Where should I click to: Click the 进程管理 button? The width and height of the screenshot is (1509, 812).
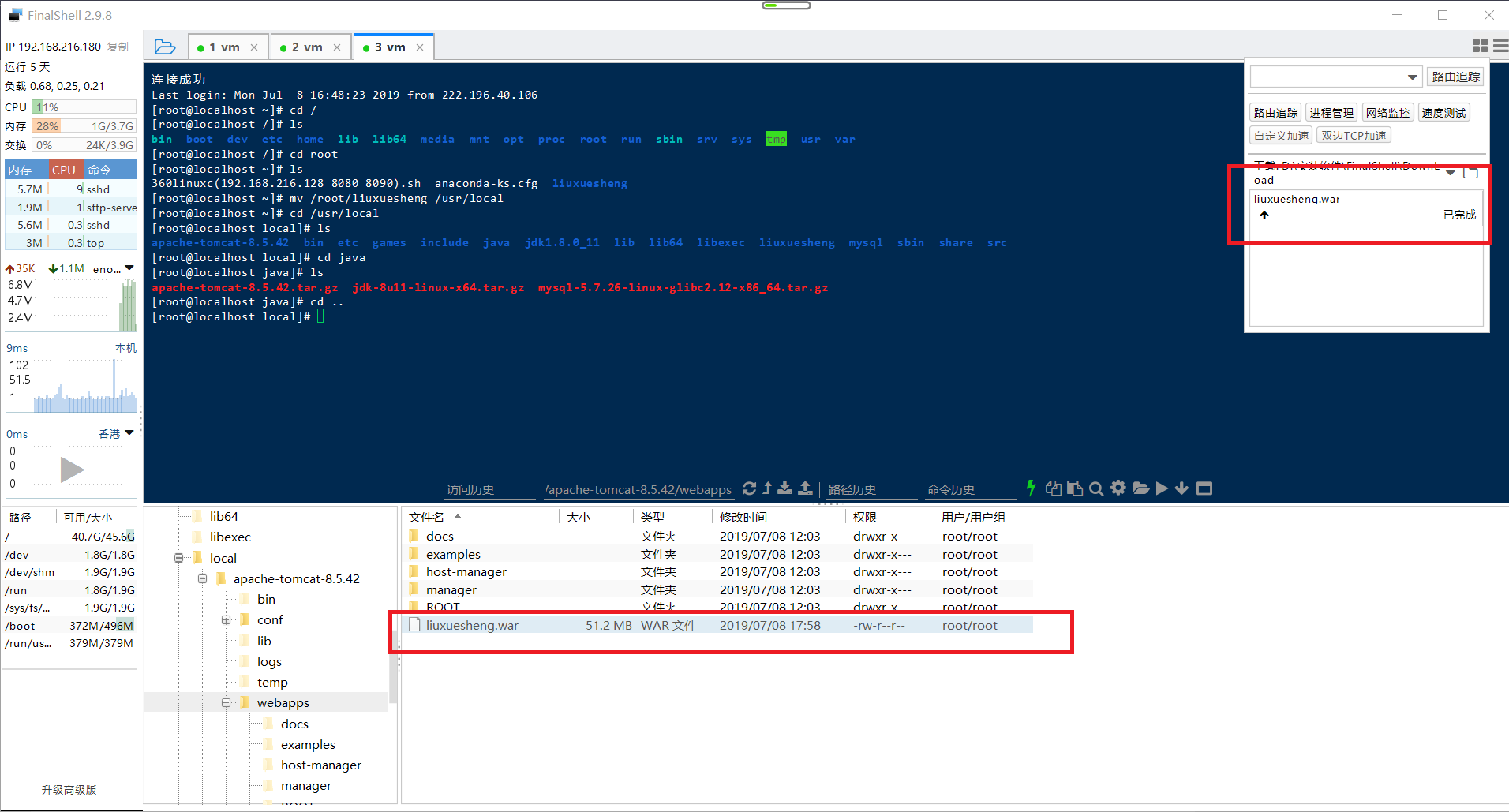click(x=1331, y=111)
